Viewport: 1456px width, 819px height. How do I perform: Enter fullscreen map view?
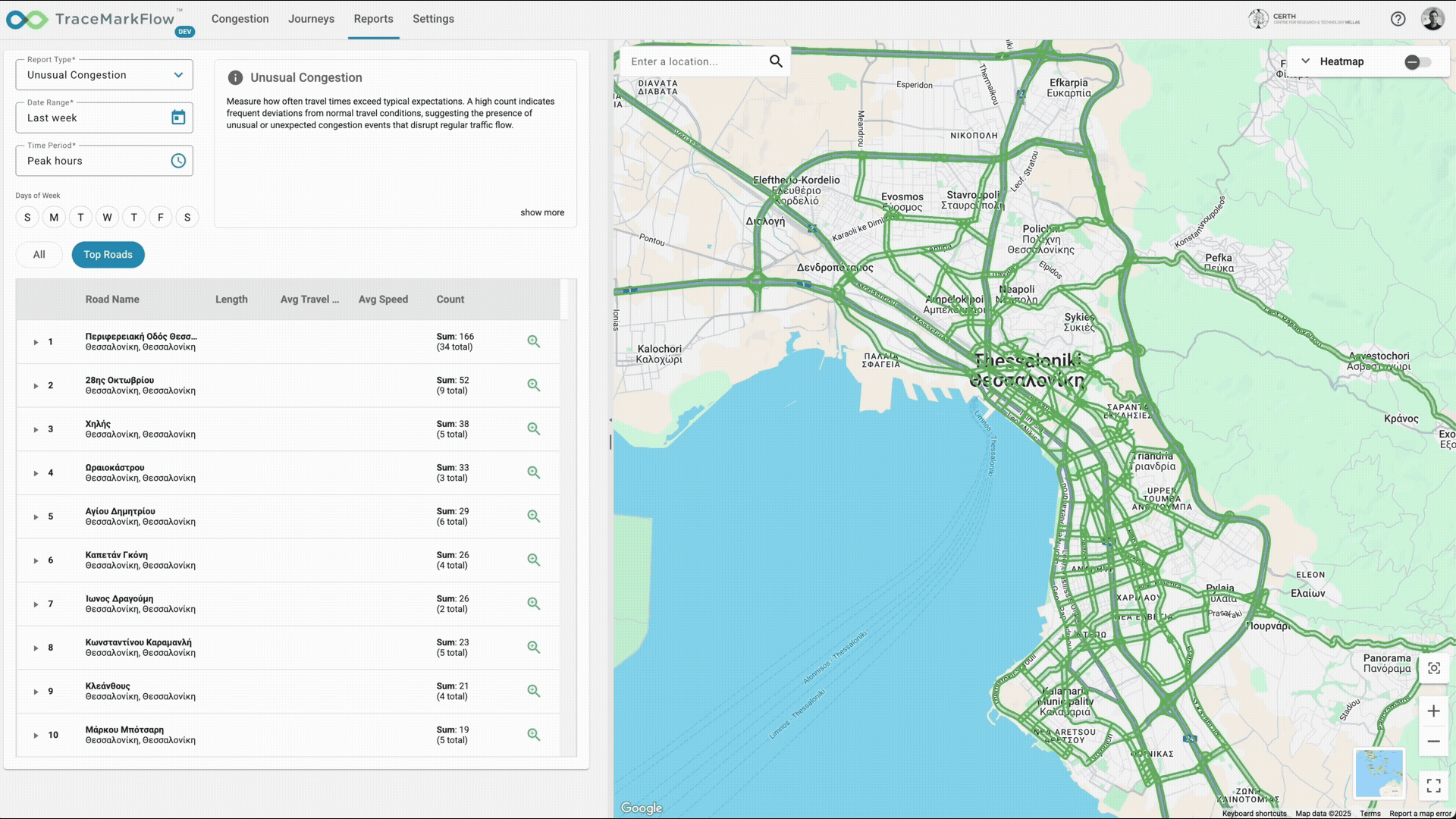coord(1433,786)
